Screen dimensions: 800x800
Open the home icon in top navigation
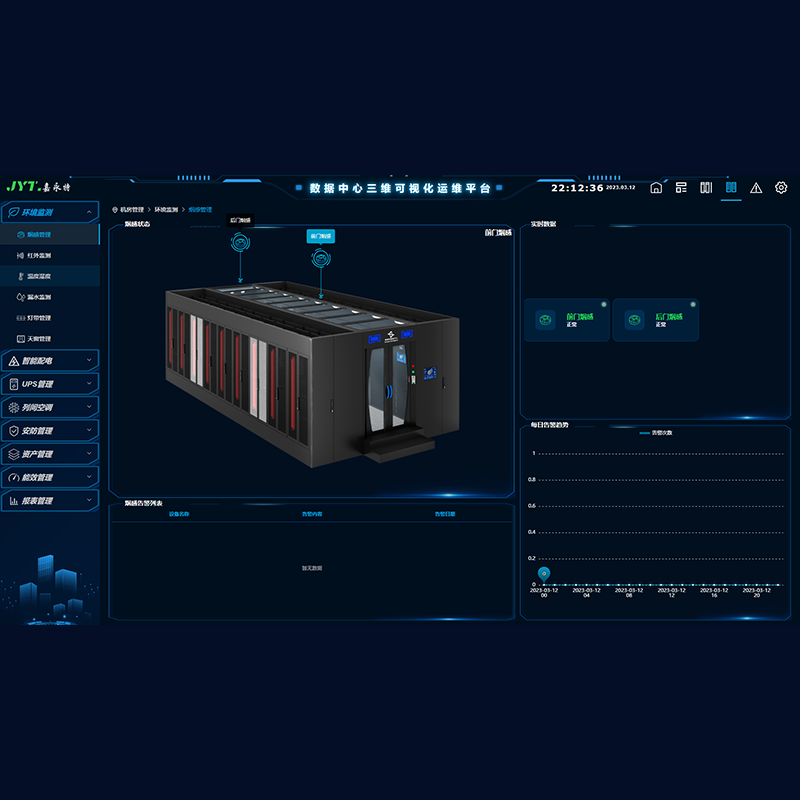point(656,188)
